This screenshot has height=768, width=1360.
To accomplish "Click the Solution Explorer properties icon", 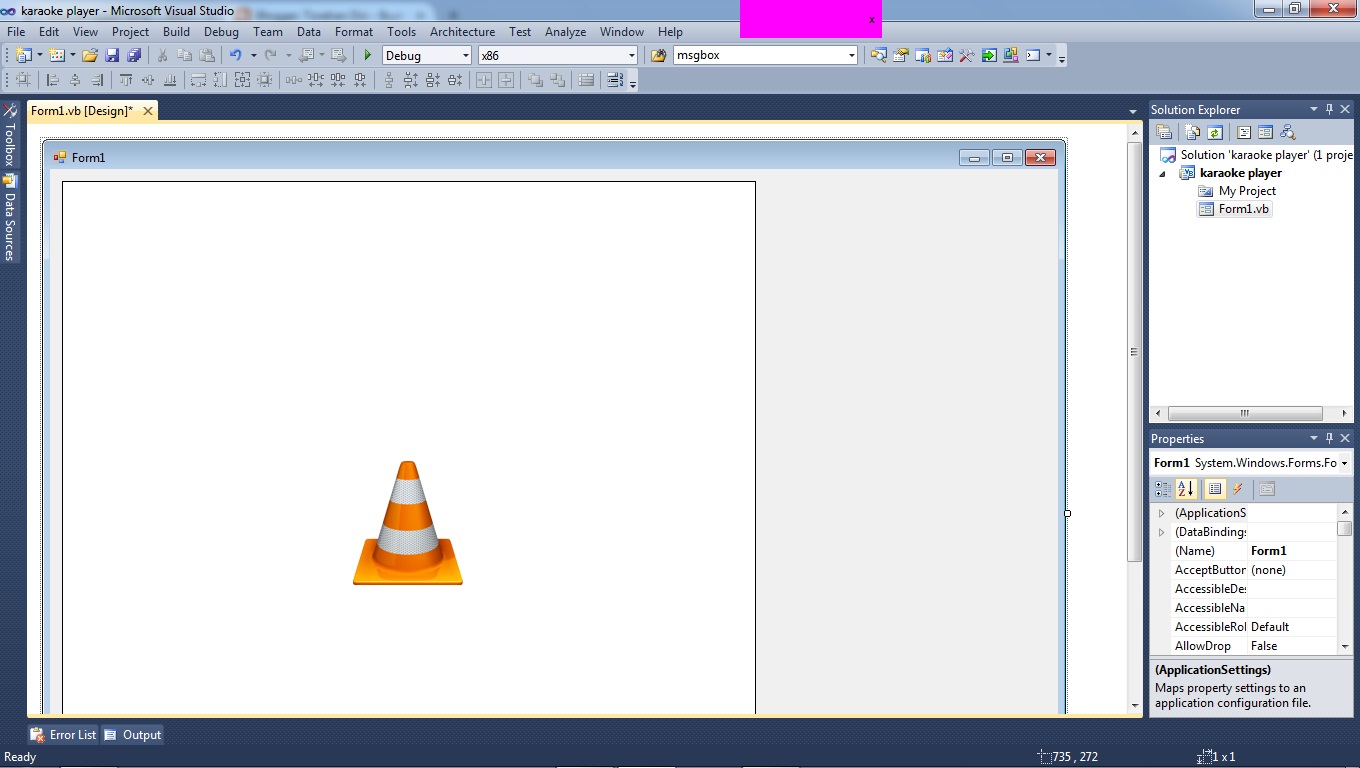I will 1164,132.
